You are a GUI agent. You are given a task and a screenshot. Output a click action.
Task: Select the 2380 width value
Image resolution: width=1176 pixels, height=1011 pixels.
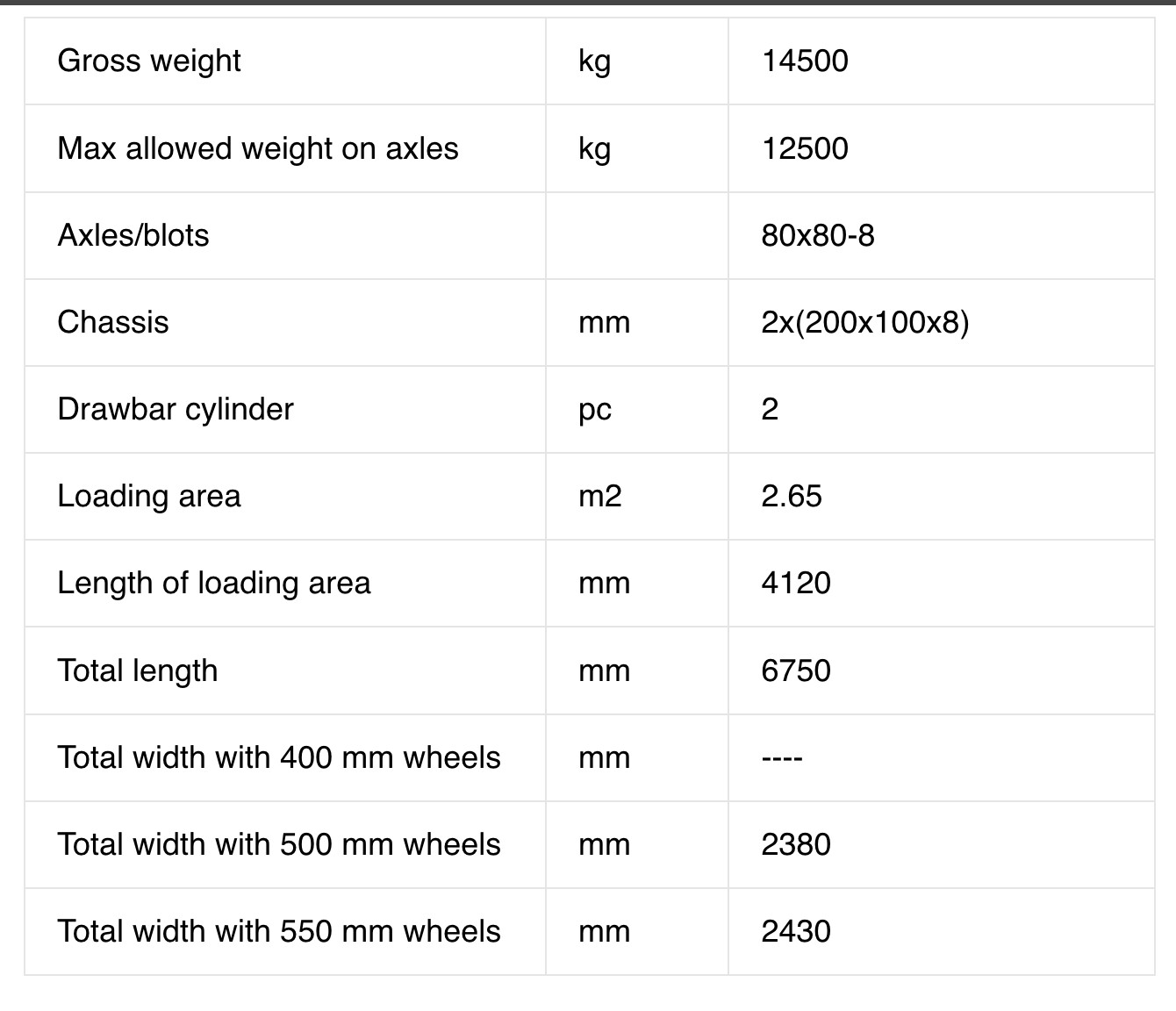pyautogui.click(x=796, y=844)
